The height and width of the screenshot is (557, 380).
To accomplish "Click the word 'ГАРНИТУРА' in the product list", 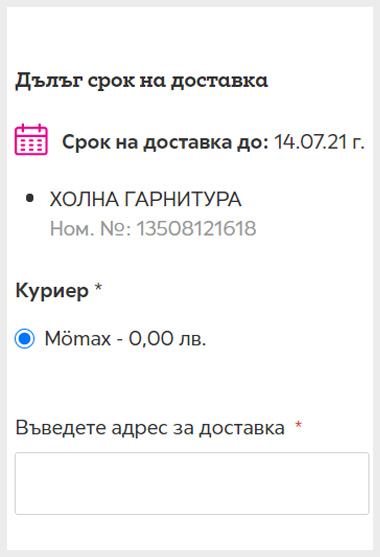I will (x=183, y=199).
